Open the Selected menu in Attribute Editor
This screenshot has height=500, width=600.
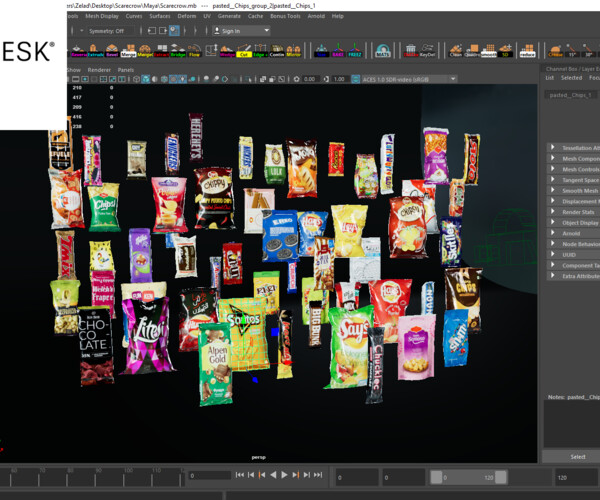[571, 78]
